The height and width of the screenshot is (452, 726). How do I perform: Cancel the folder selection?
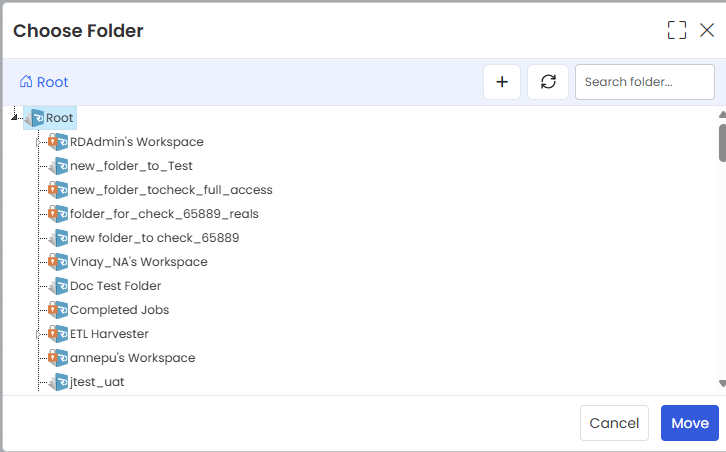614,423
